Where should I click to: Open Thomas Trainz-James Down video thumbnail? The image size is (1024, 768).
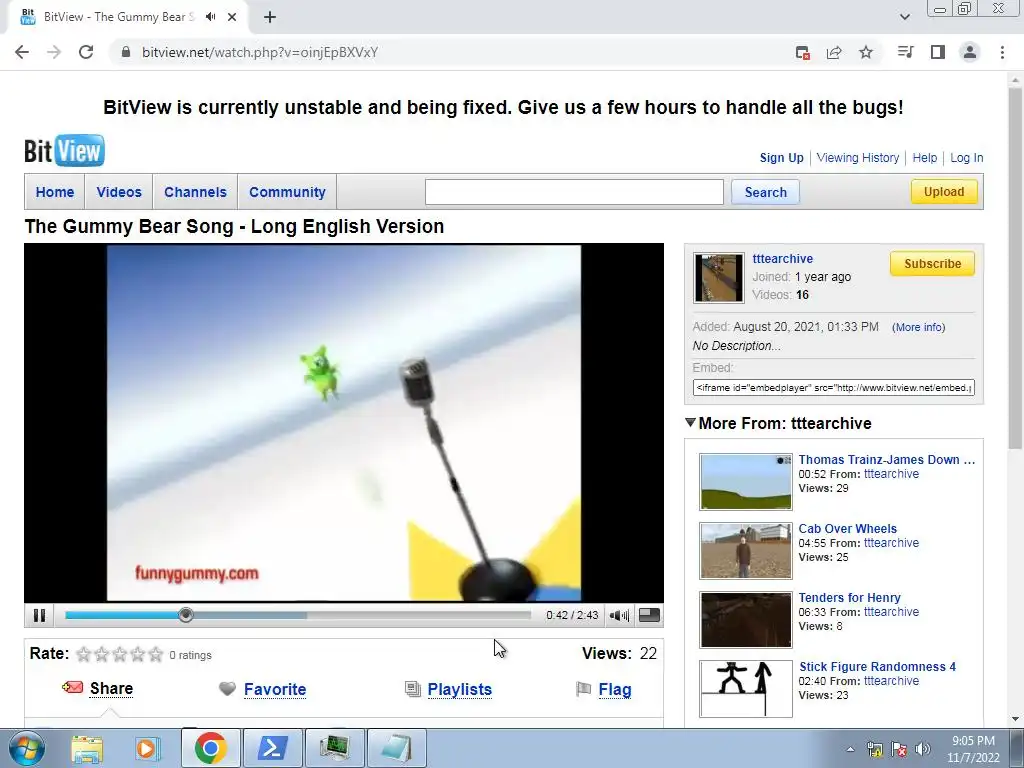click(x=746, y=481)
